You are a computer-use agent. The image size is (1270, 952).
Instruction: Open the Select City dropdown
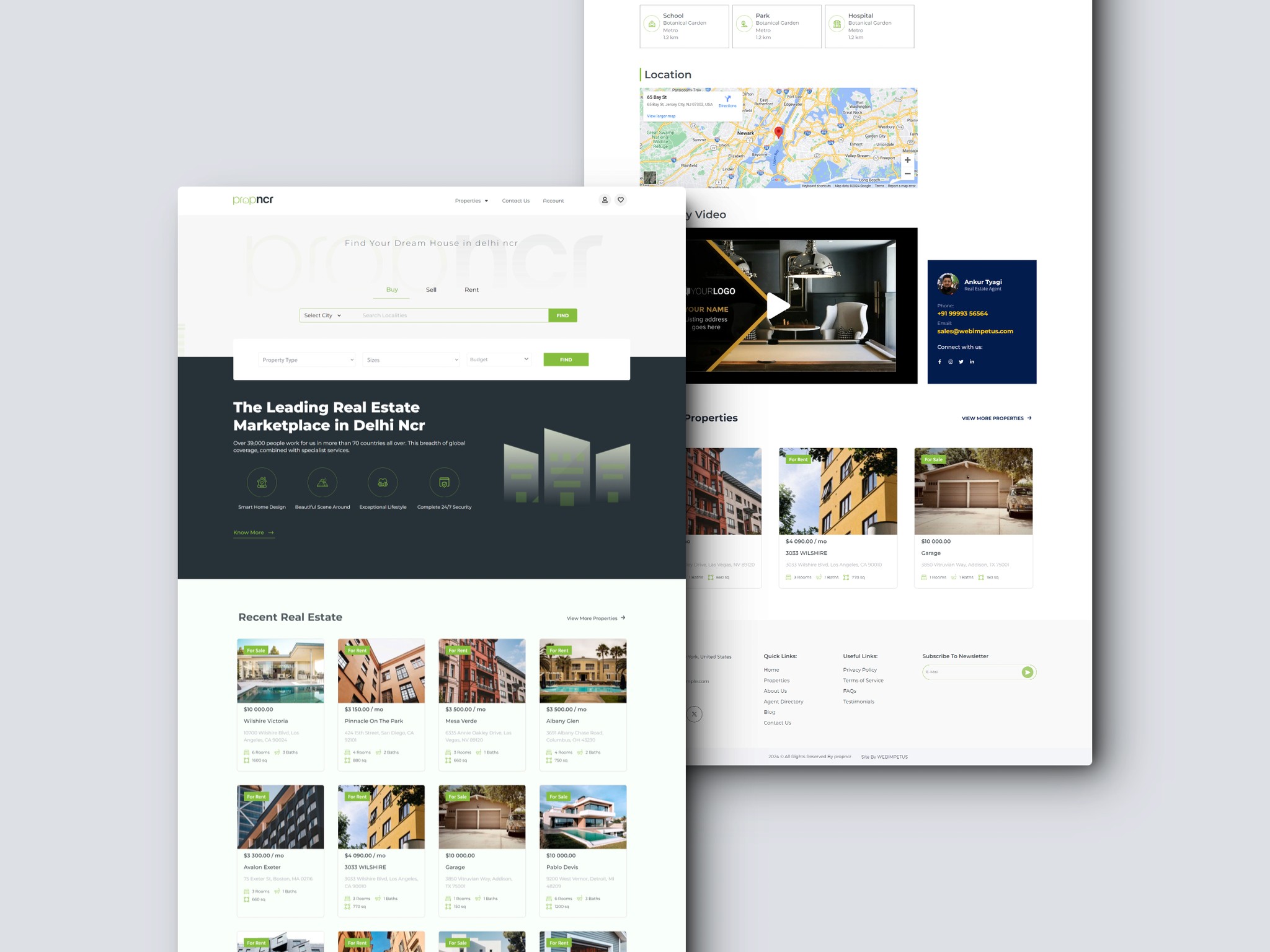click(x=324, y=315)
